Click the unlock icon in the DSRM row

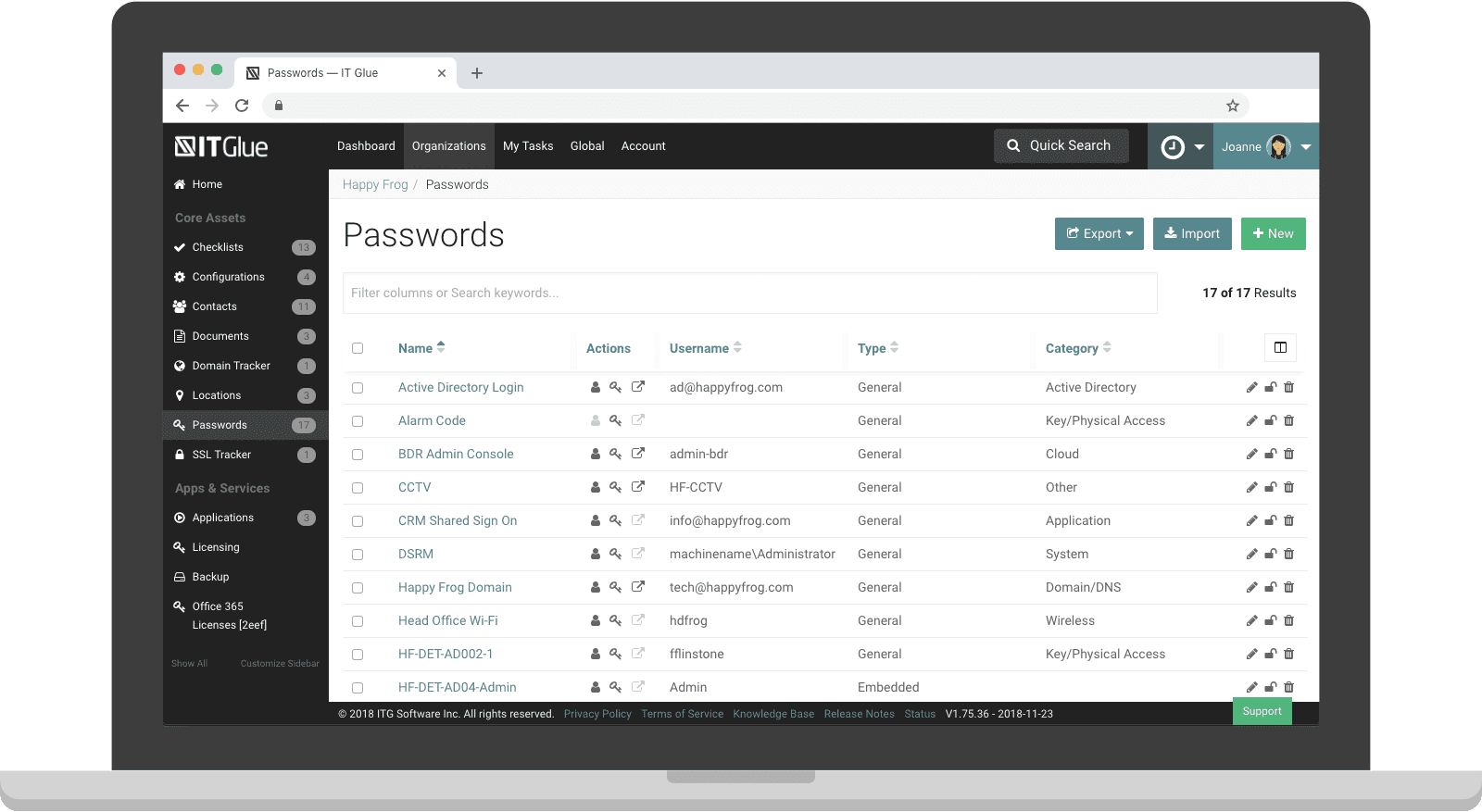[x=1270, y=554]
